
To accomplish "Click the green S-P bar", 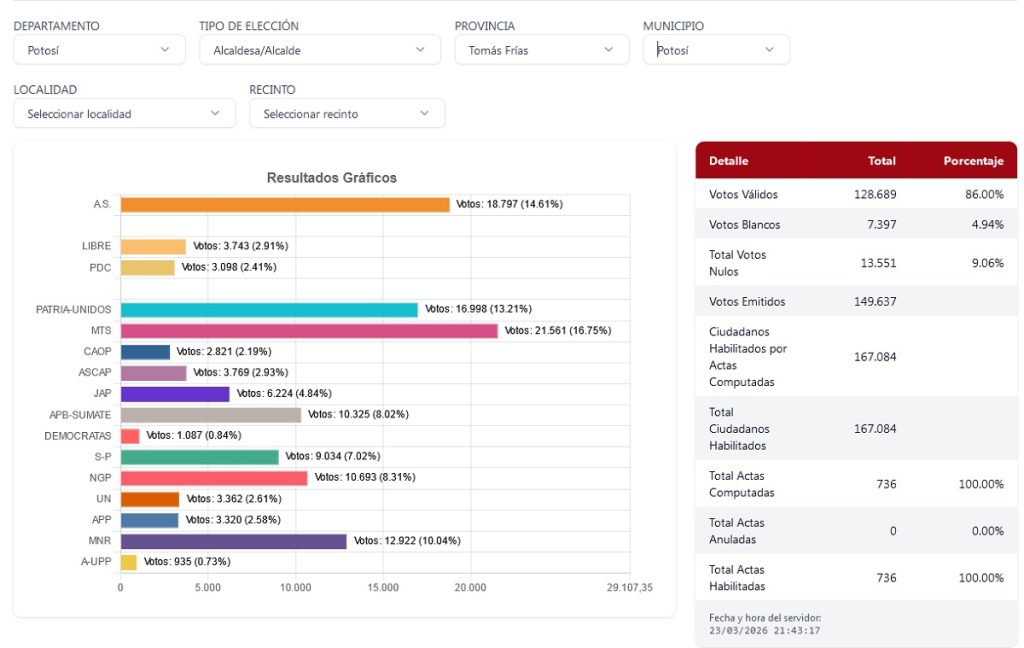I will 199,457.
